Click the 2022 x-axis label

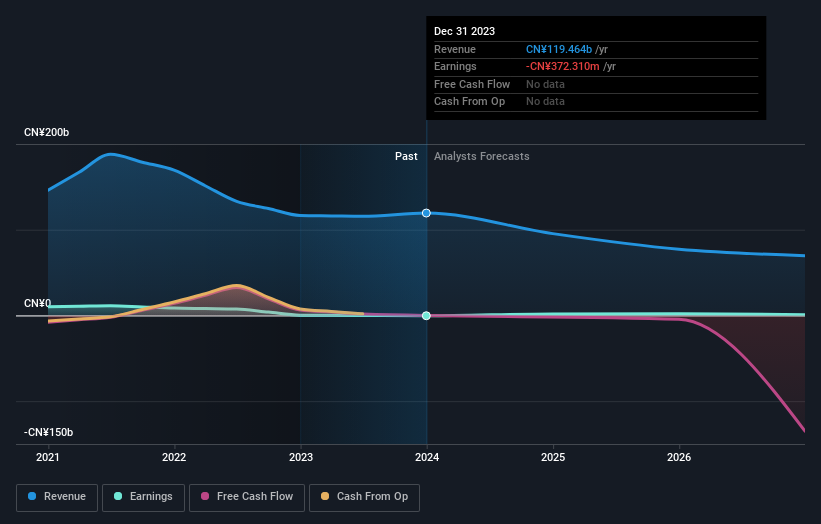[x=174, y=458]
